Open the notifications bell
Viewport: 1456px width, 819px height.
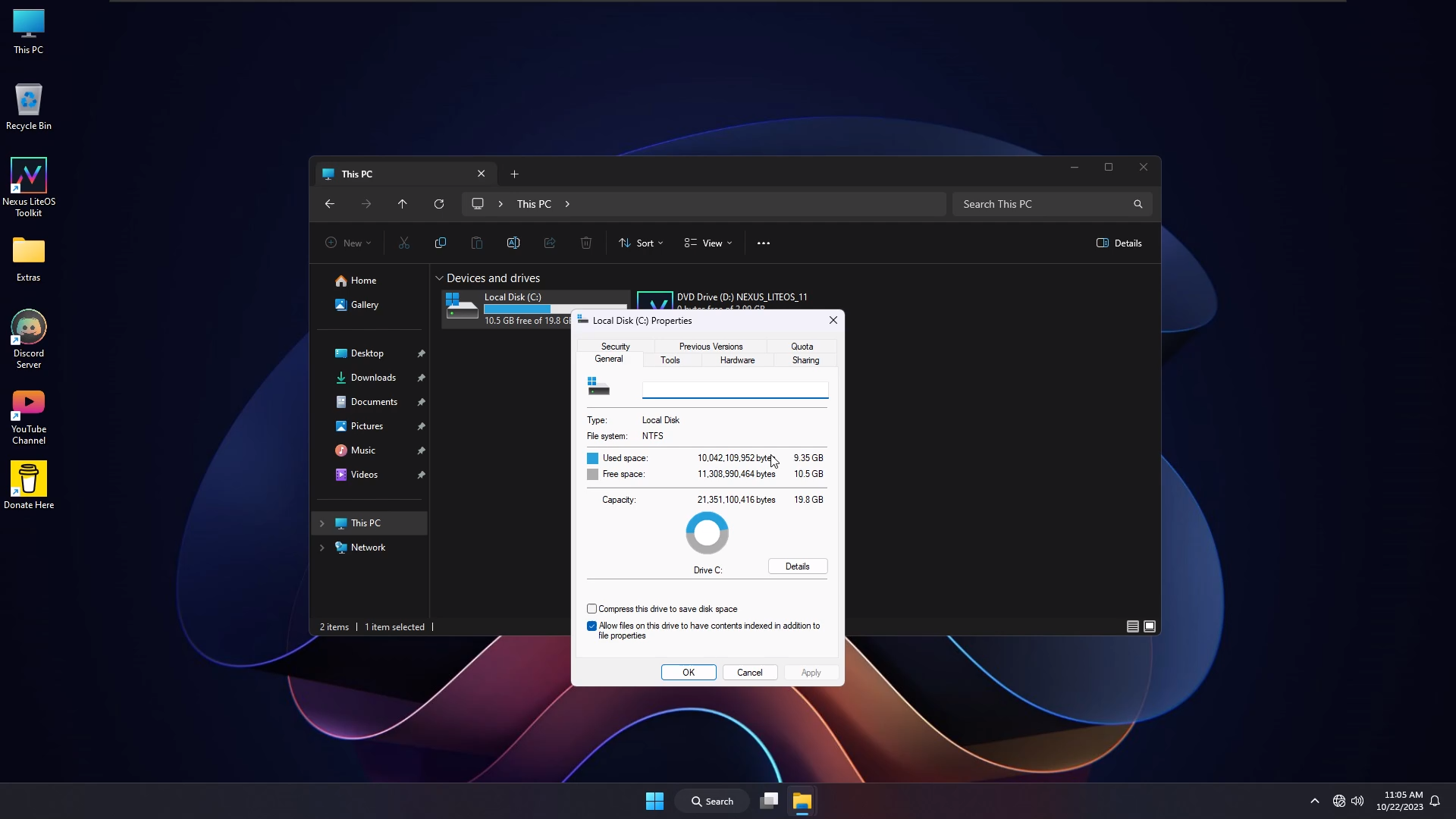pyautogui.click(x=1435, y=801)
